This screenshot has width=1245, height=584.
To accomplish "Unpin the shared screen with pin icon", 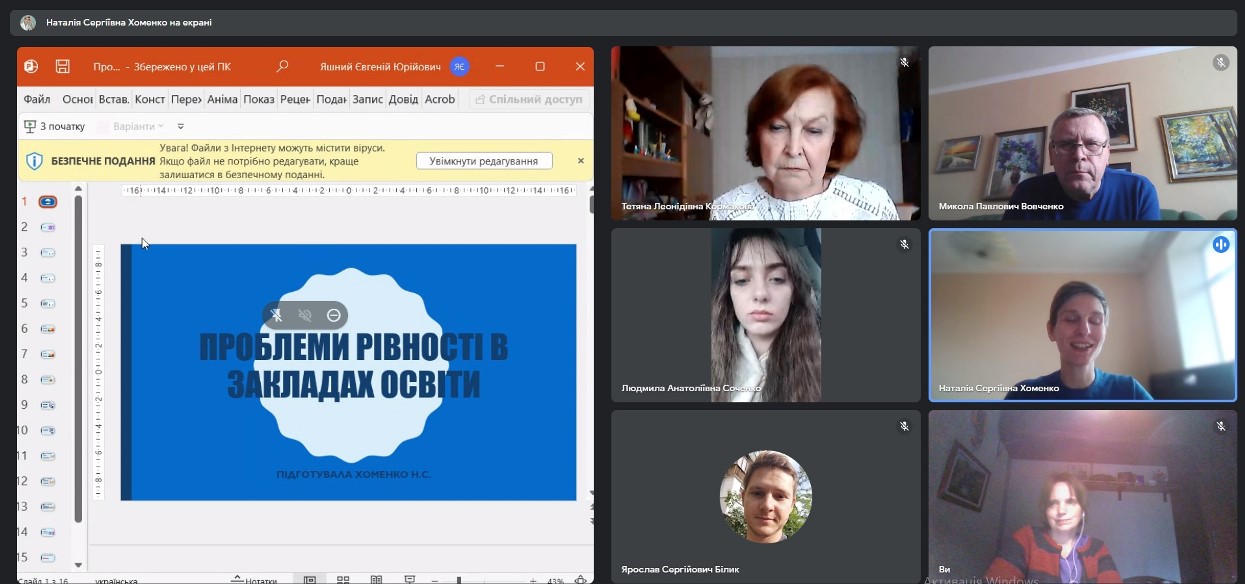I will coord(276,315).
